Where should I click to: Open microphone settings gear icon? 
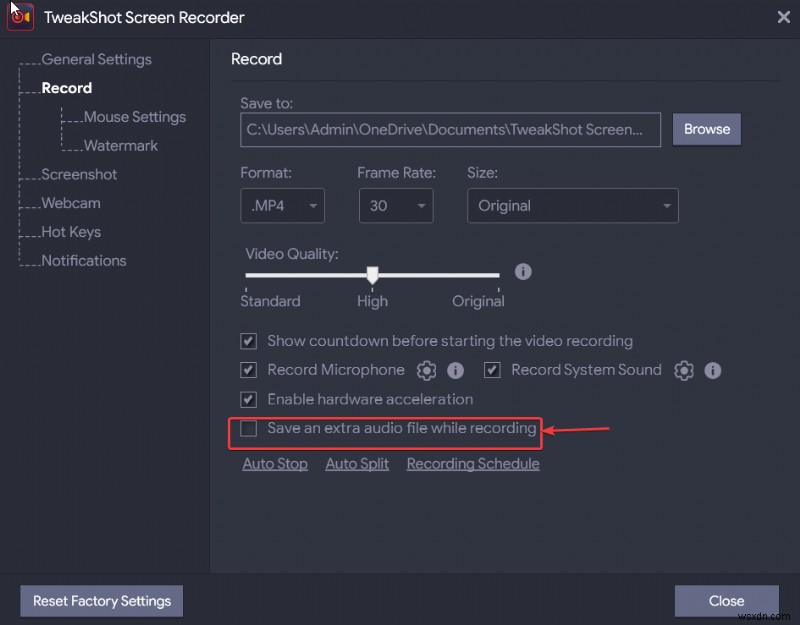pyautogui.click(x=425, y=370)
